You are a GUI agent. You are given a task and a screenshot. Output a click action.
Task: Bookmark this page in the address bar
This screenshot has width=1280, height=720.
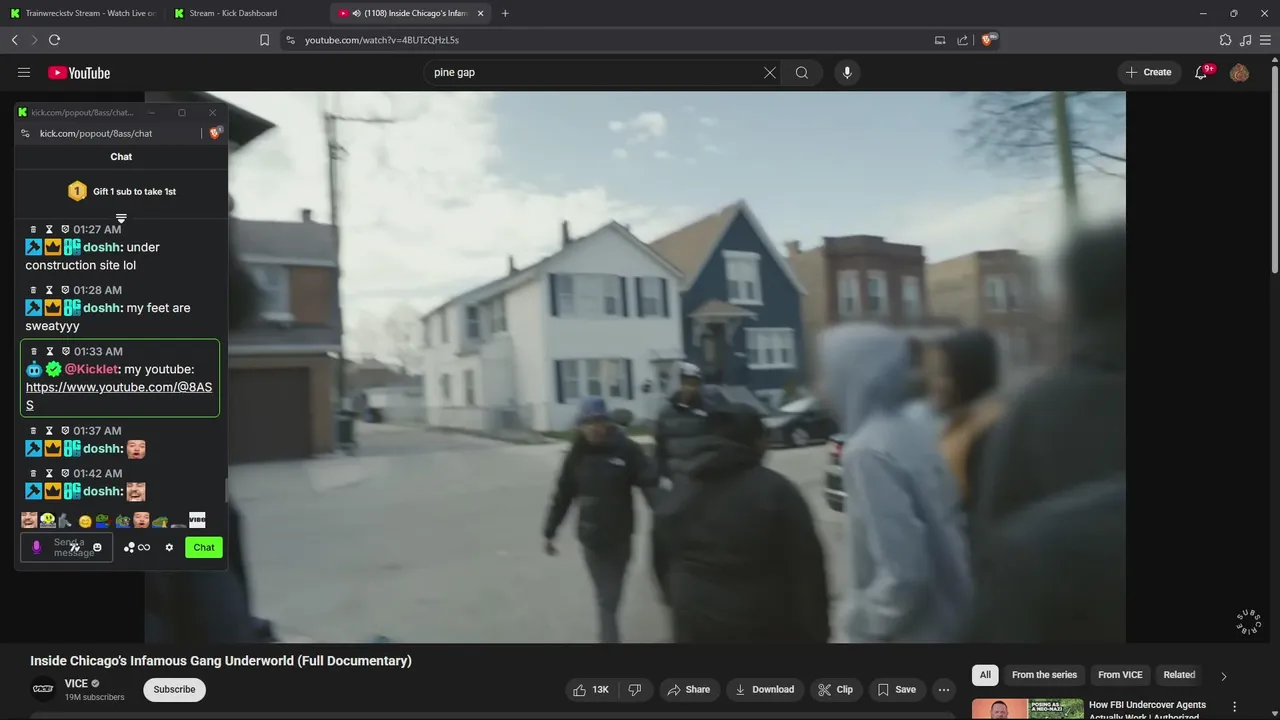(x=264, y=40)
